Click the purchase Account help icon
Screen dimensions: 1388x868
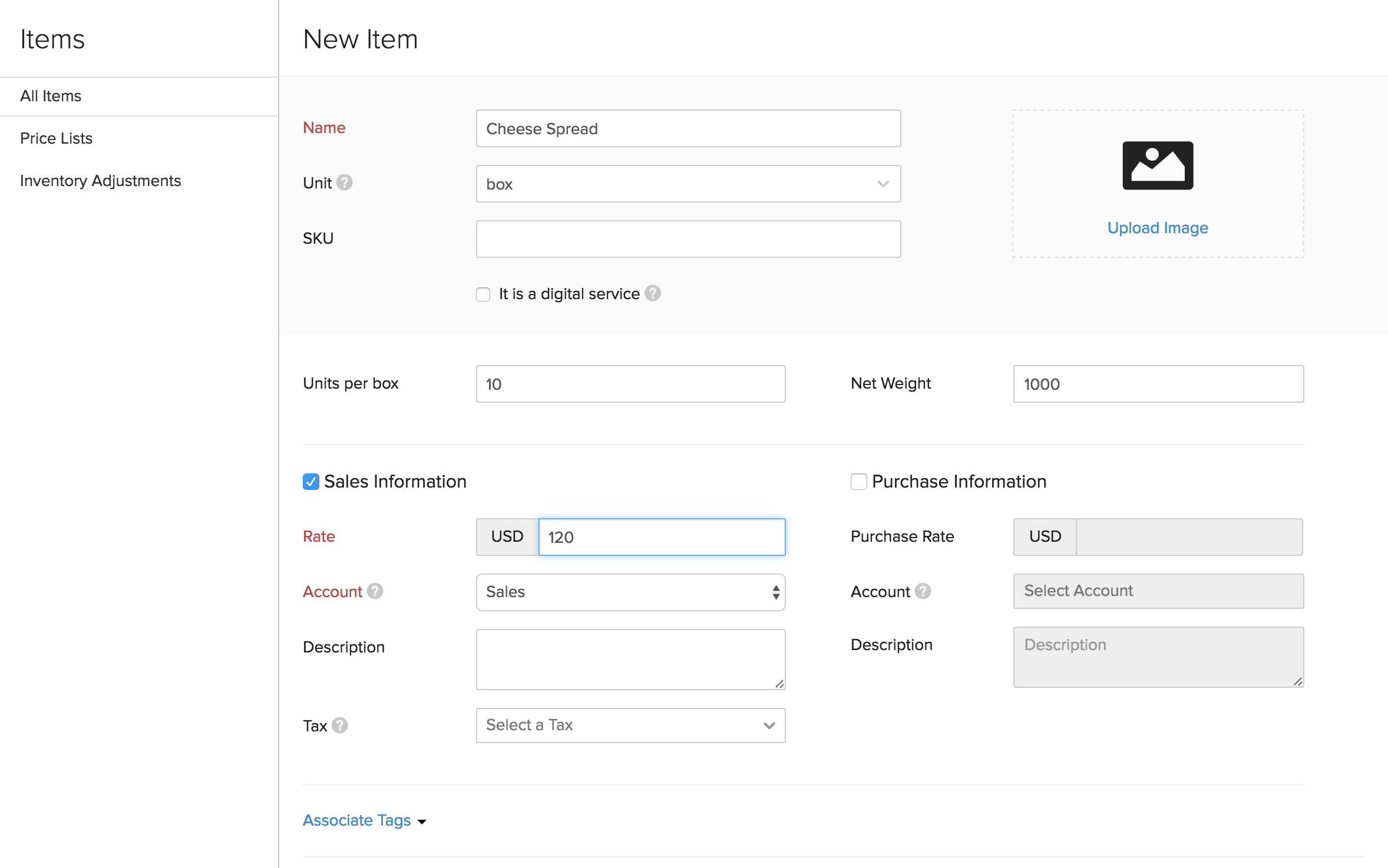(923, 591)
